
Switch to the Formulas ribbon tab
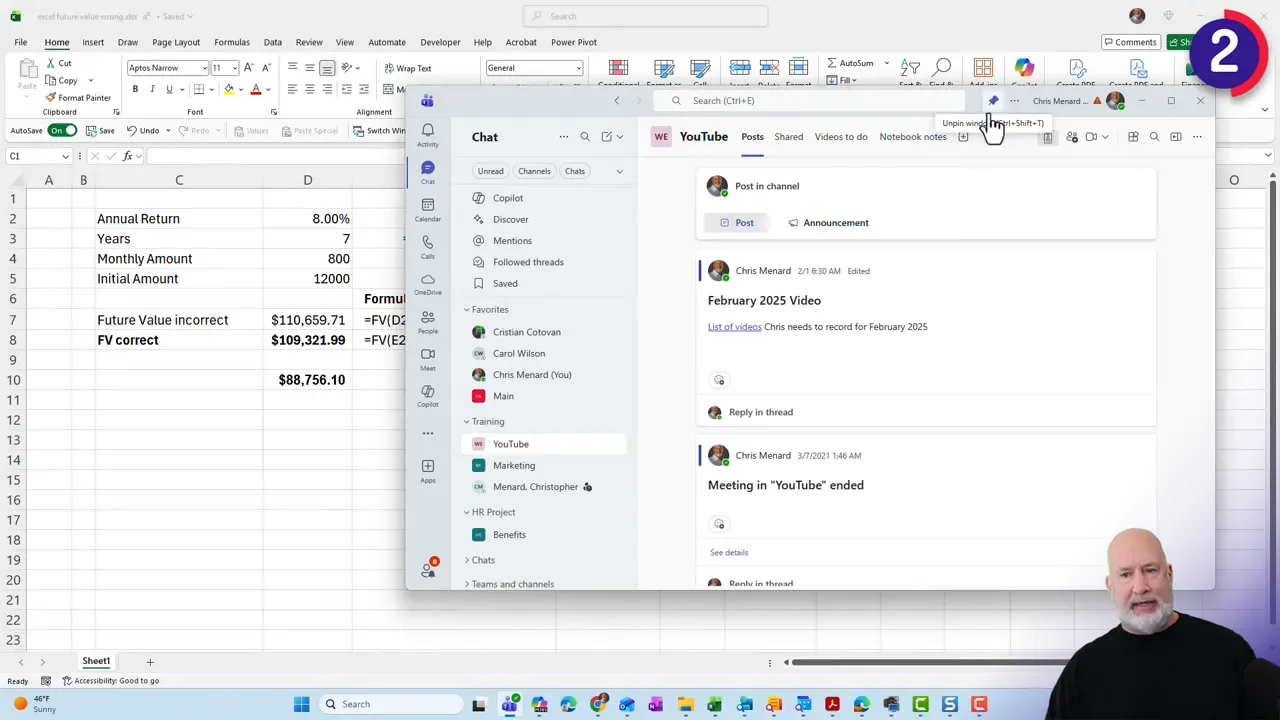[x=231, y=42]
